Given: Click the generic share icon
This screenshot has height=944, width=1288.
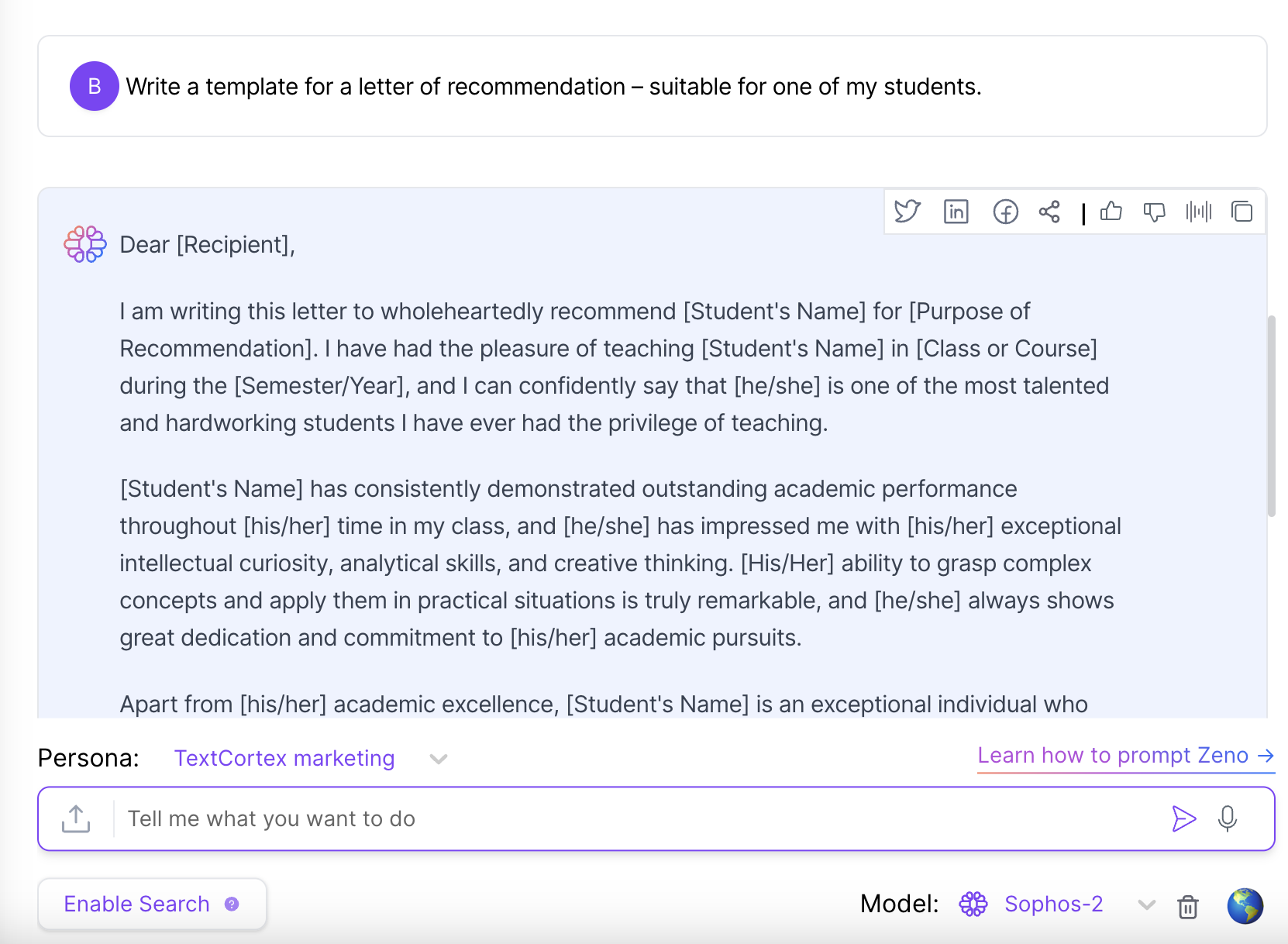Looking at the screenshot, I should (x=1049, y=212).
